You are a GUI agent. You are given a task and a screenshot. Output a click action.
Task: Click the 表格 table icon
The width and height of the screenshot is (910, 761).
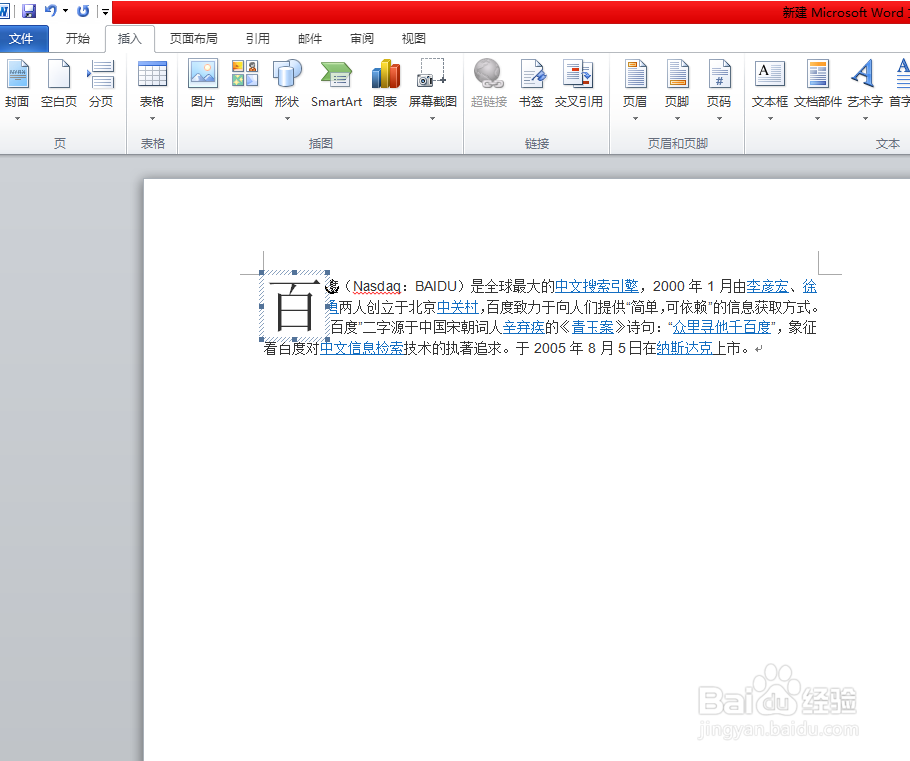[x=152, y=74]
